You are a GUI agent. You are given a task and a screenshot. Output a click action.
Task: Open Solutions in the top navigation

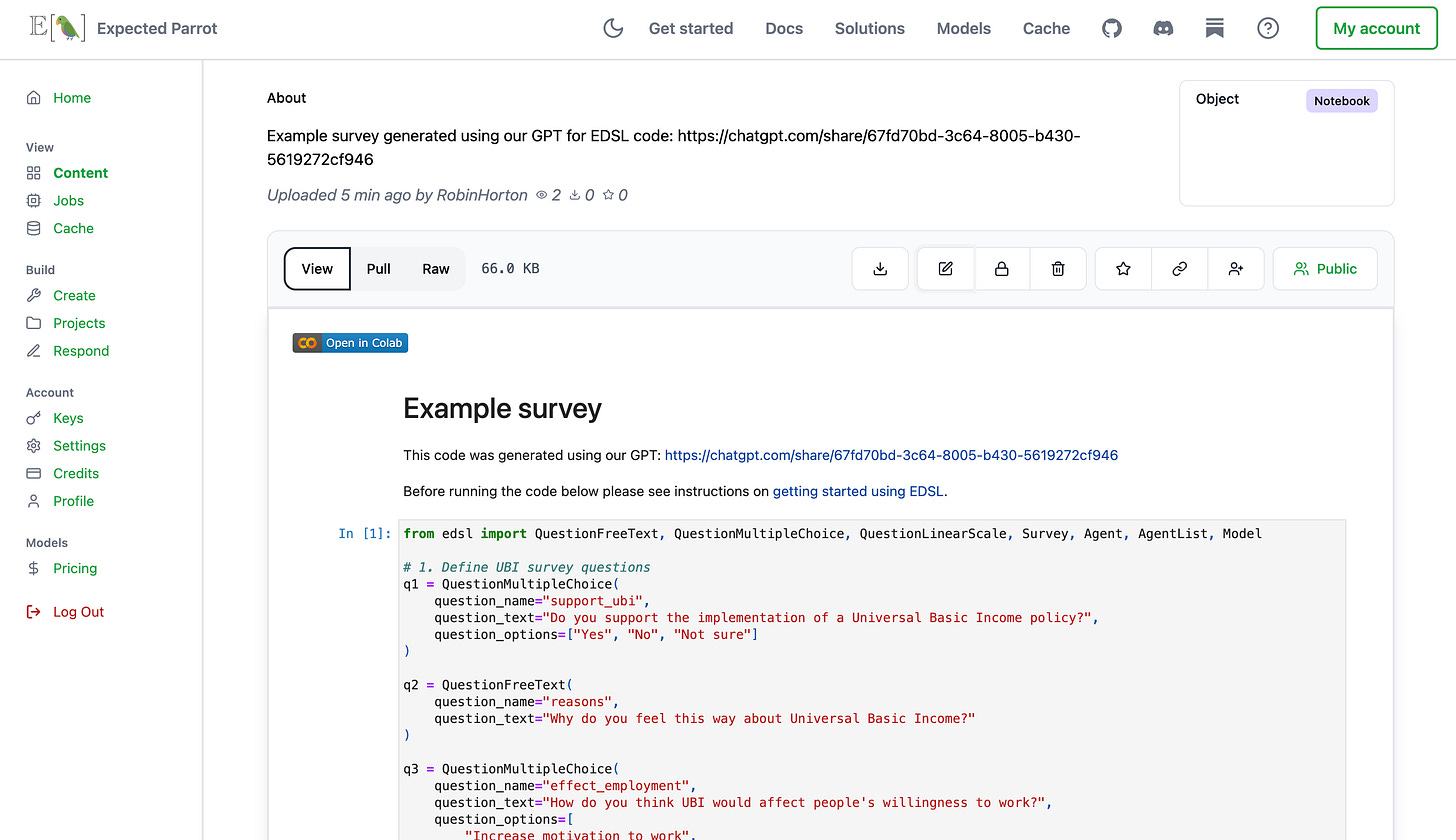click(870, 28)
